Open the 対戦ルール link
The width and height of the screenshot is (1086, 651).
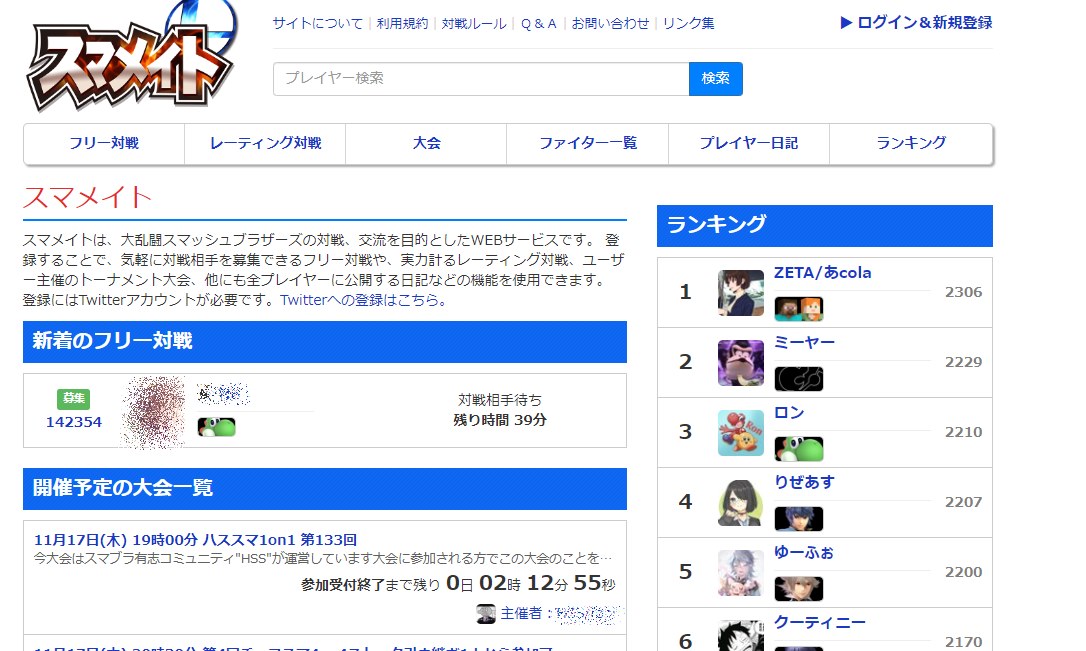474,24
